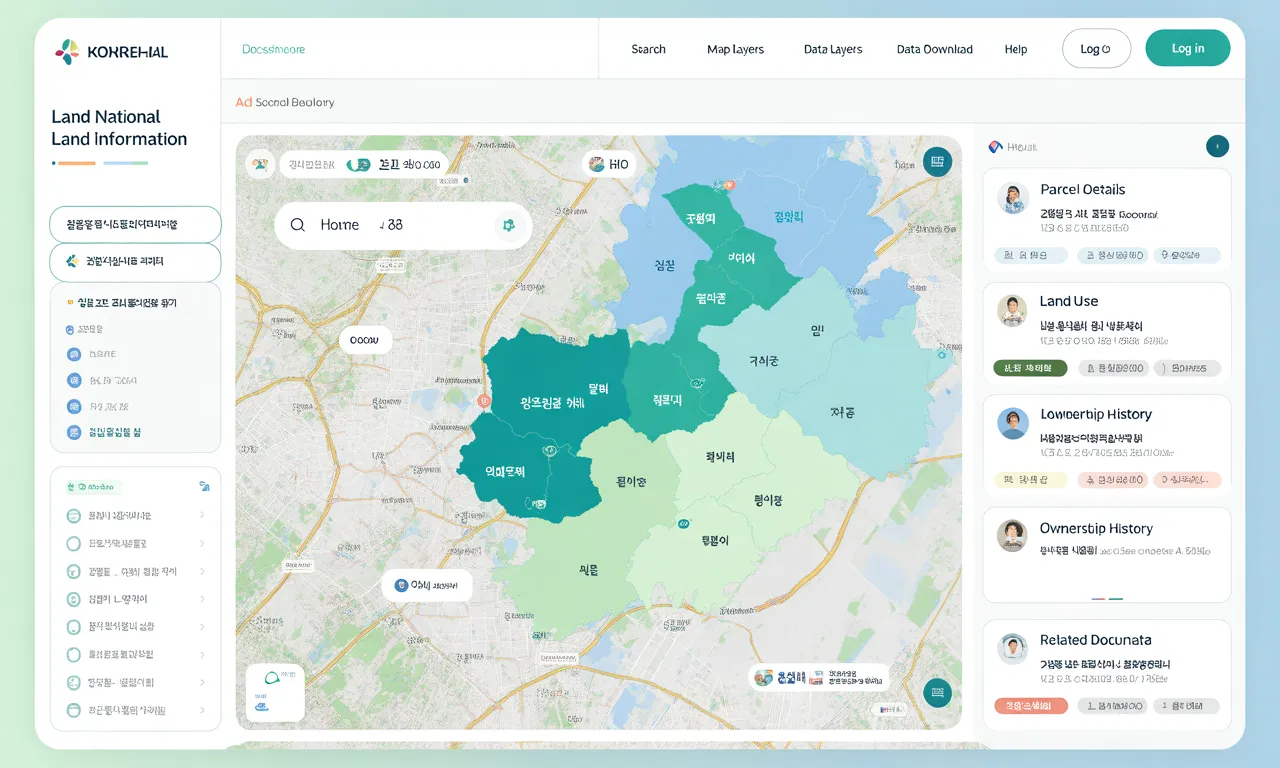
Task: Click the star icon in the second sidebar pill button
Action: (x=72, y=261)
